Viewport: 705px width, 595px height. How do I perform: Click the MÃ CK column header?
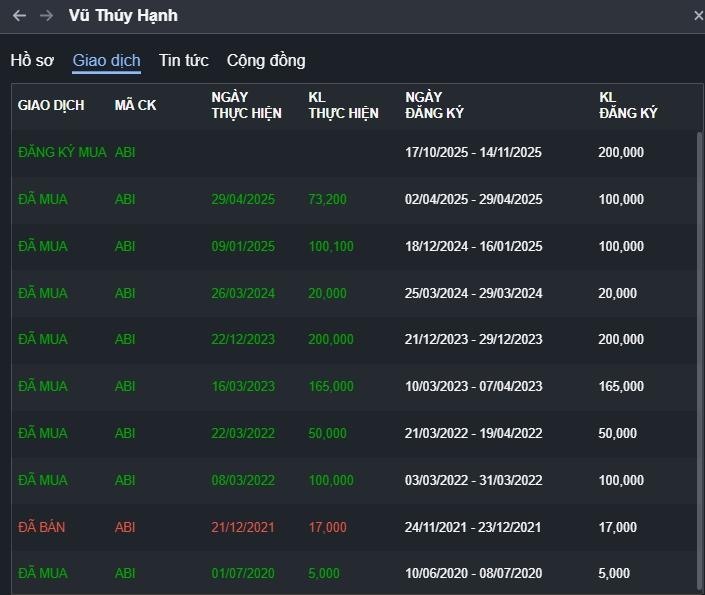point(135,105)
